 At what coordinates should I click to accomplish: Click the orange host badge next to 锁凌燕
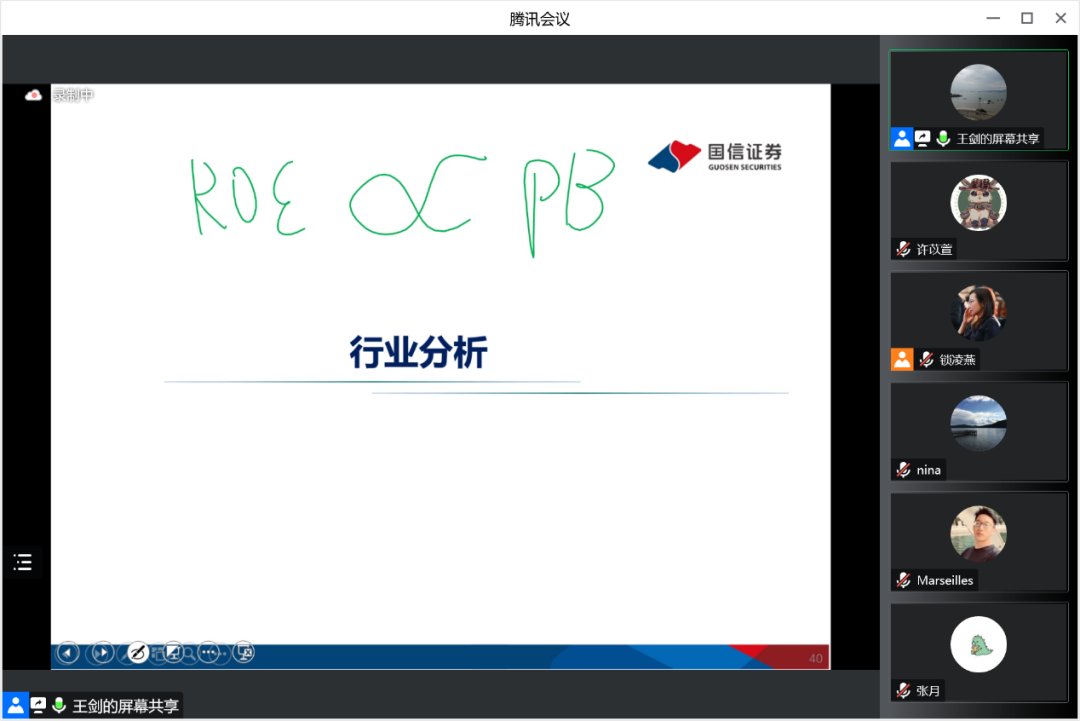(902, 359)
